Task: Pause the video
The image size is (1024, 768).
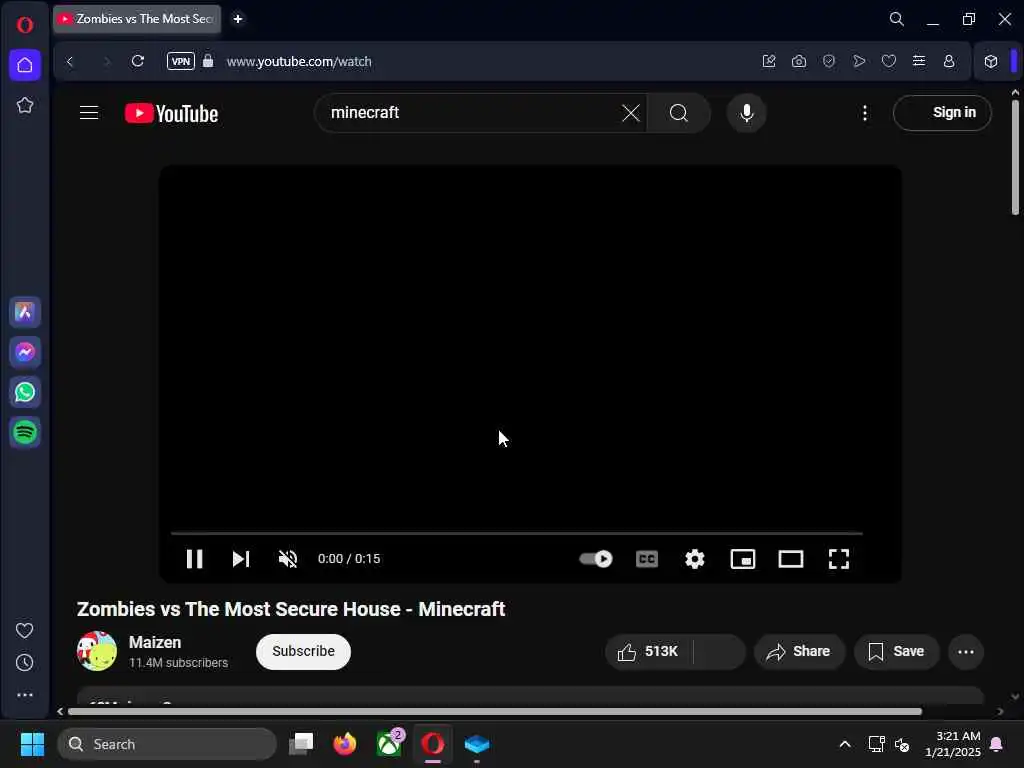Action: [x=194, y=559]
